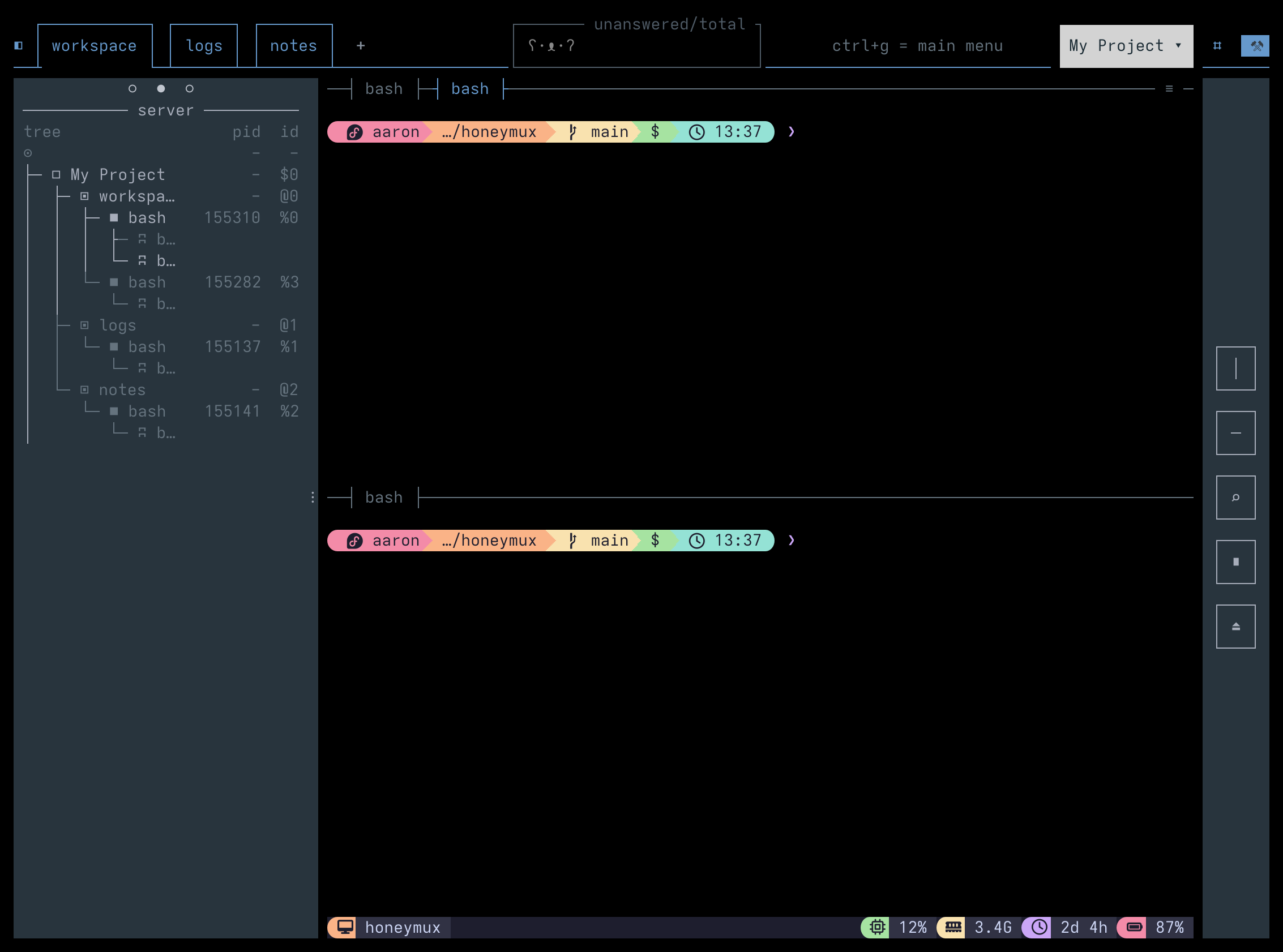1283x952 pixels.
Task: Click the …/honeymux path in top prompt
Action: [x=489, y=132]
